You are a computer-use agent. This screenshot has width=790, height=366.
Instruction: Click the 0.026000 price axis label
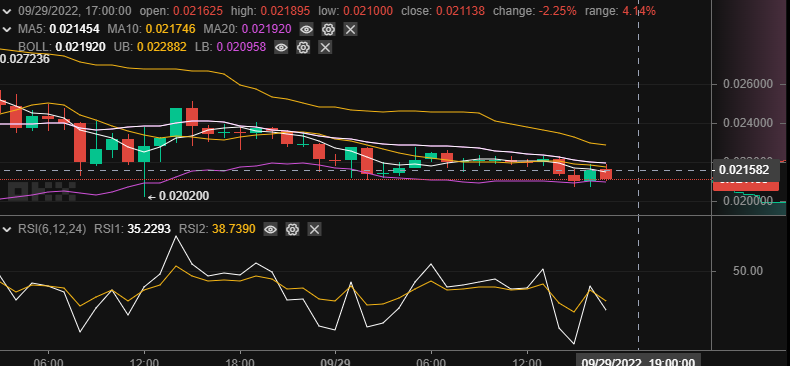[748, 84]
